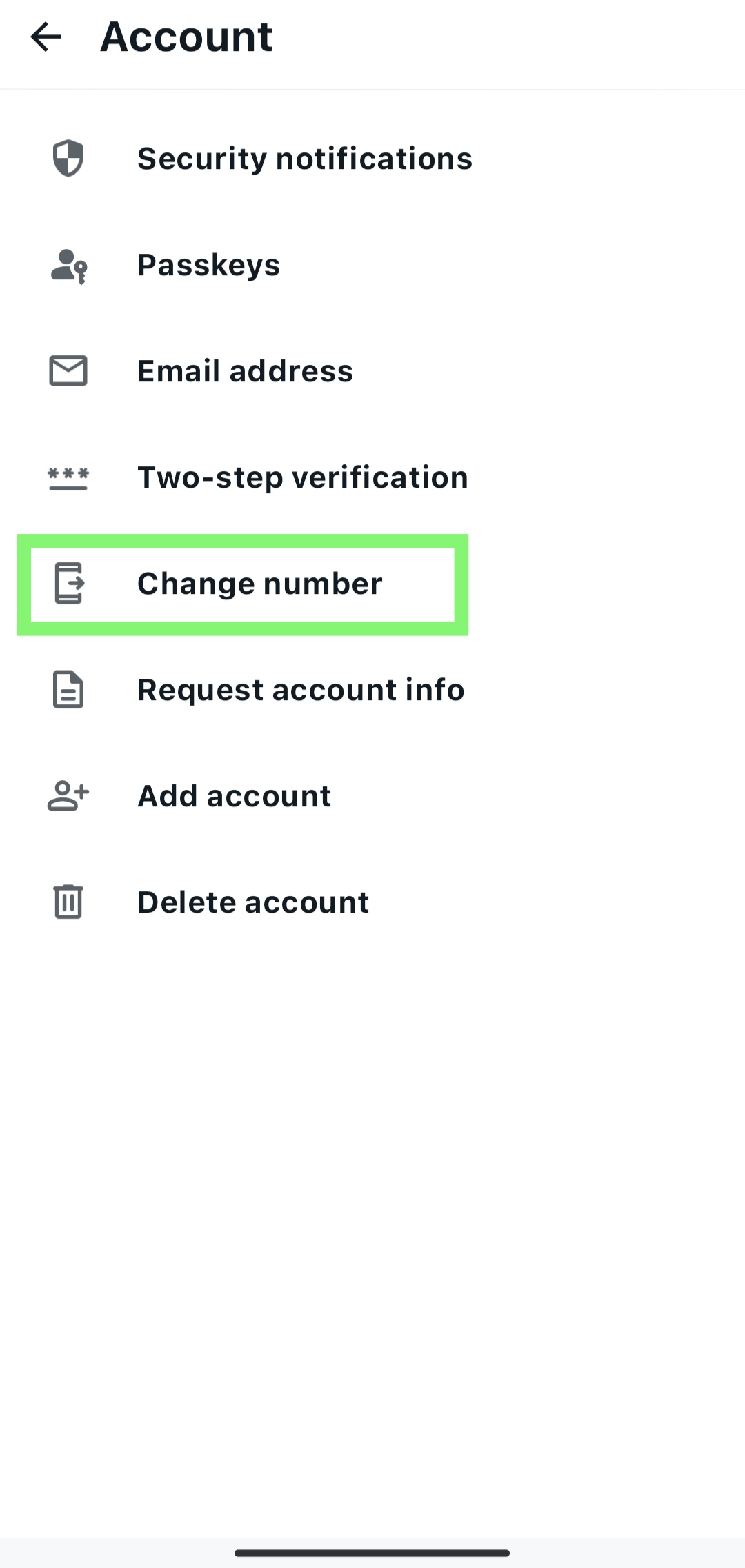745x1568 pixels.
Task: Tap the asterisks icon for Two-step verification
Action: coord(68,477)
